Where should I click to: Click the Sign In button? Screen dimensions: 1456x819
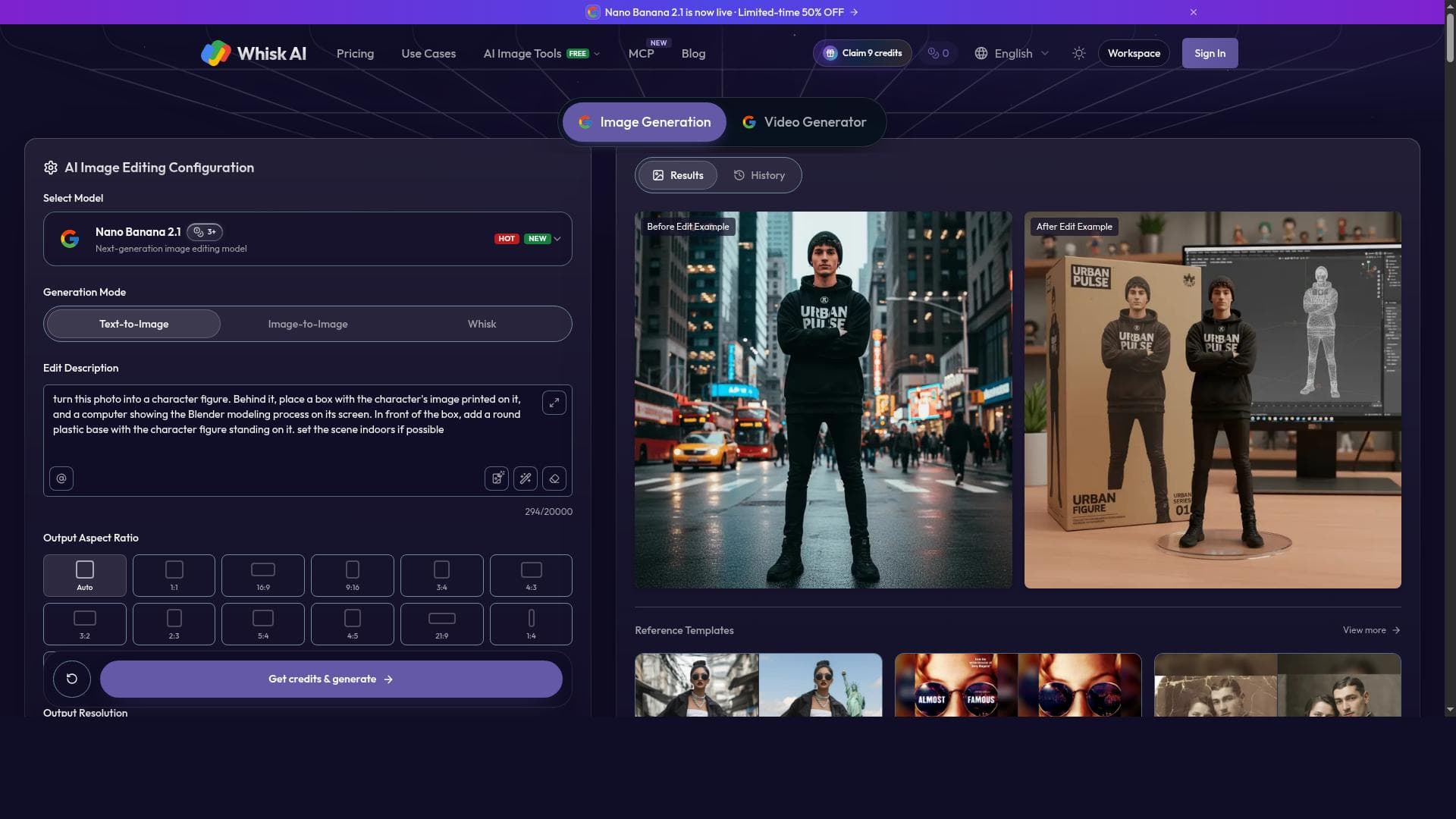1210,53
